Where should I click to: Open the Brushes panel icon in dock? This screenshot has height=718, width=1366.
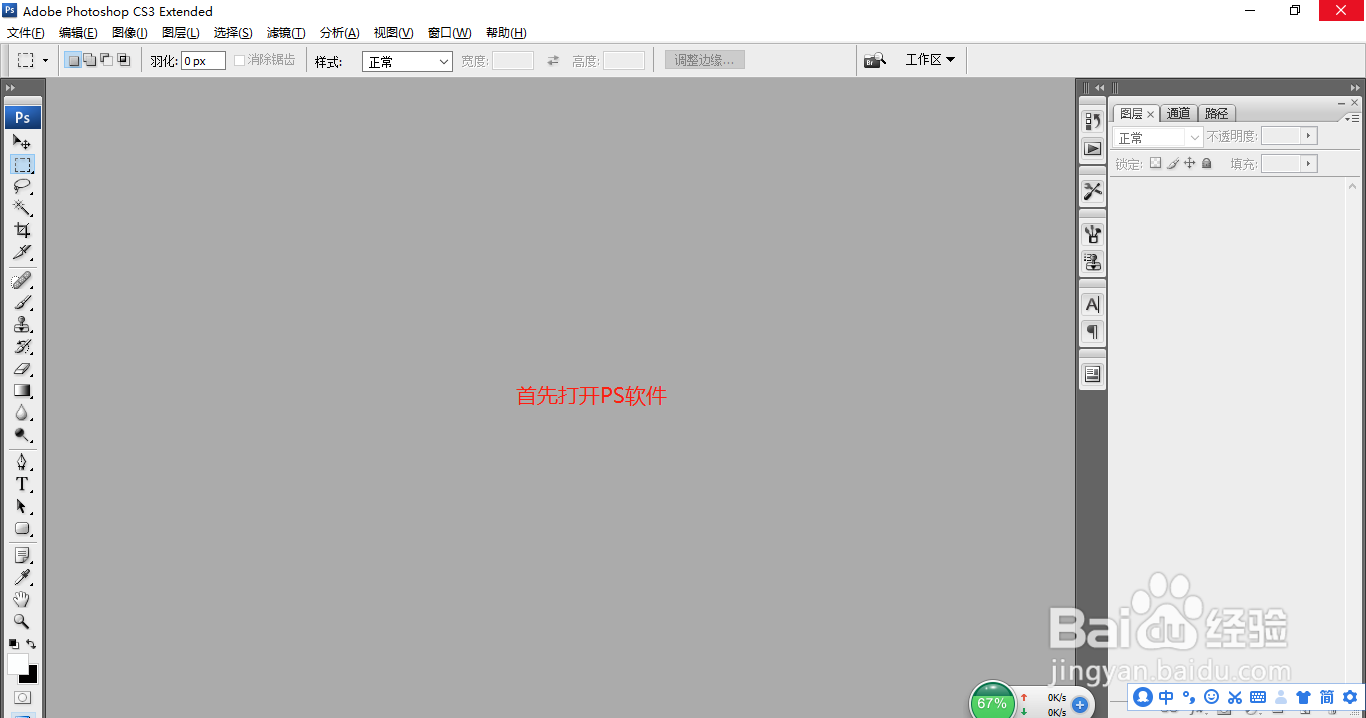[x=1092, y=234]
